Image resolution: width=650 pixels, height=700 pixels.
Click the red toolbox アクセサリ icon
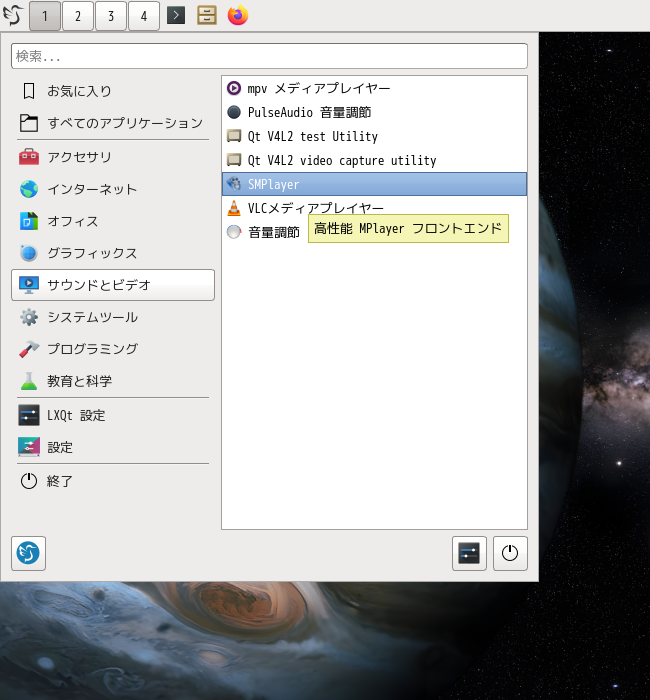29,157
